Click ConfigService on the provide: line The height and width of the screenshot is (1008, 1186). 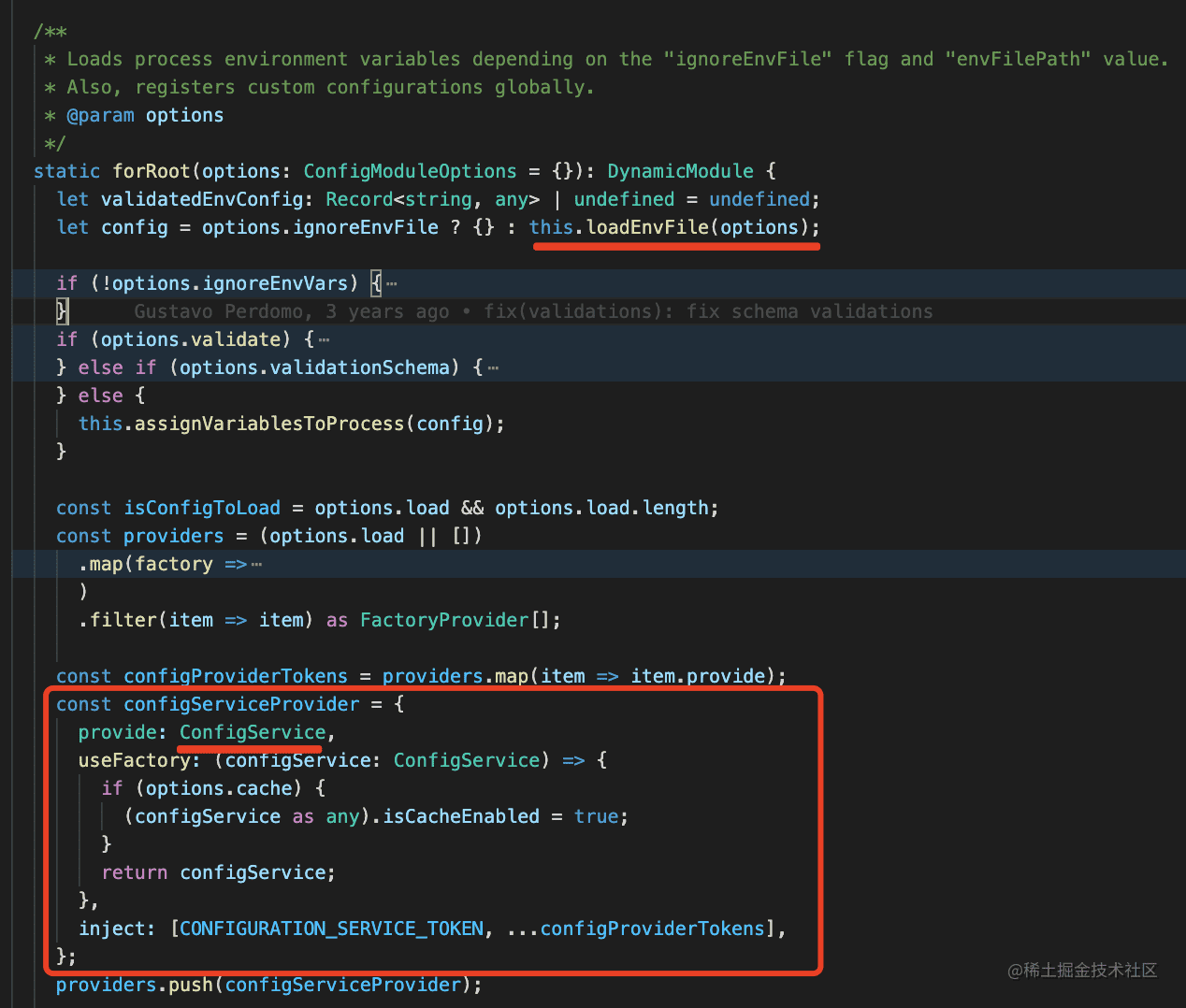point(253,733)
